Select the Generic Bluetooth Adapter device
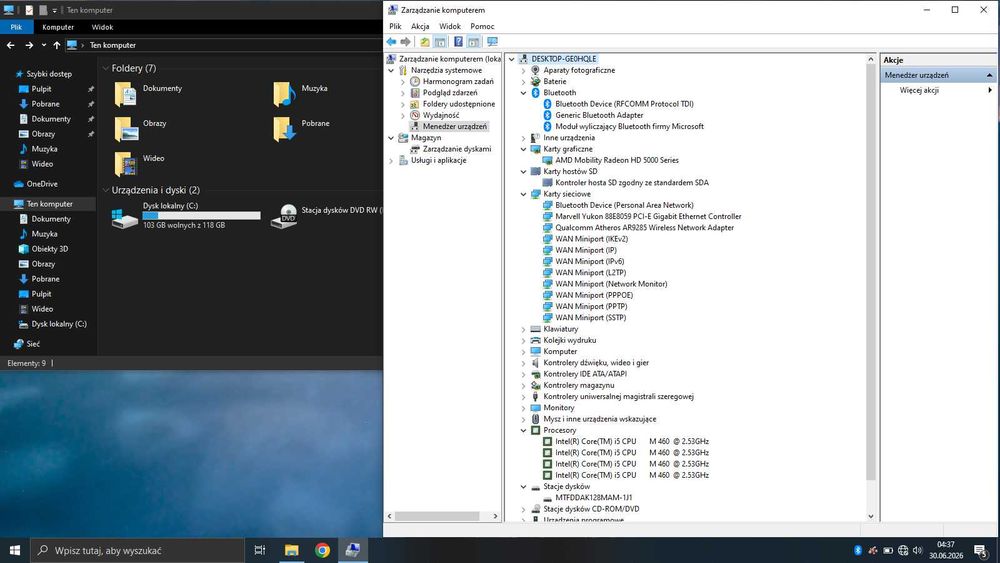 click(x=599, y=115)
